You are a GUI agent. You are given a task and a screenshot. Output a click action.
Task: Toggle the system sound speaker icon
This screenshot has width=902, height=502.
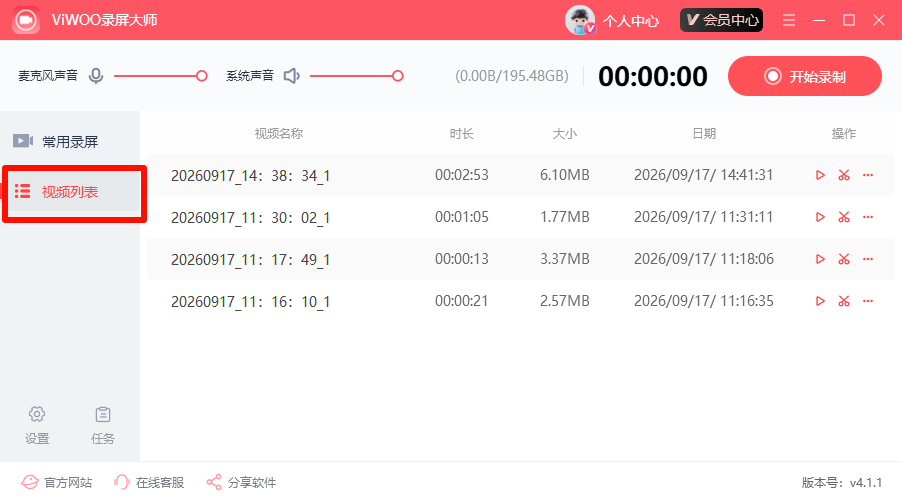[292, 76]
